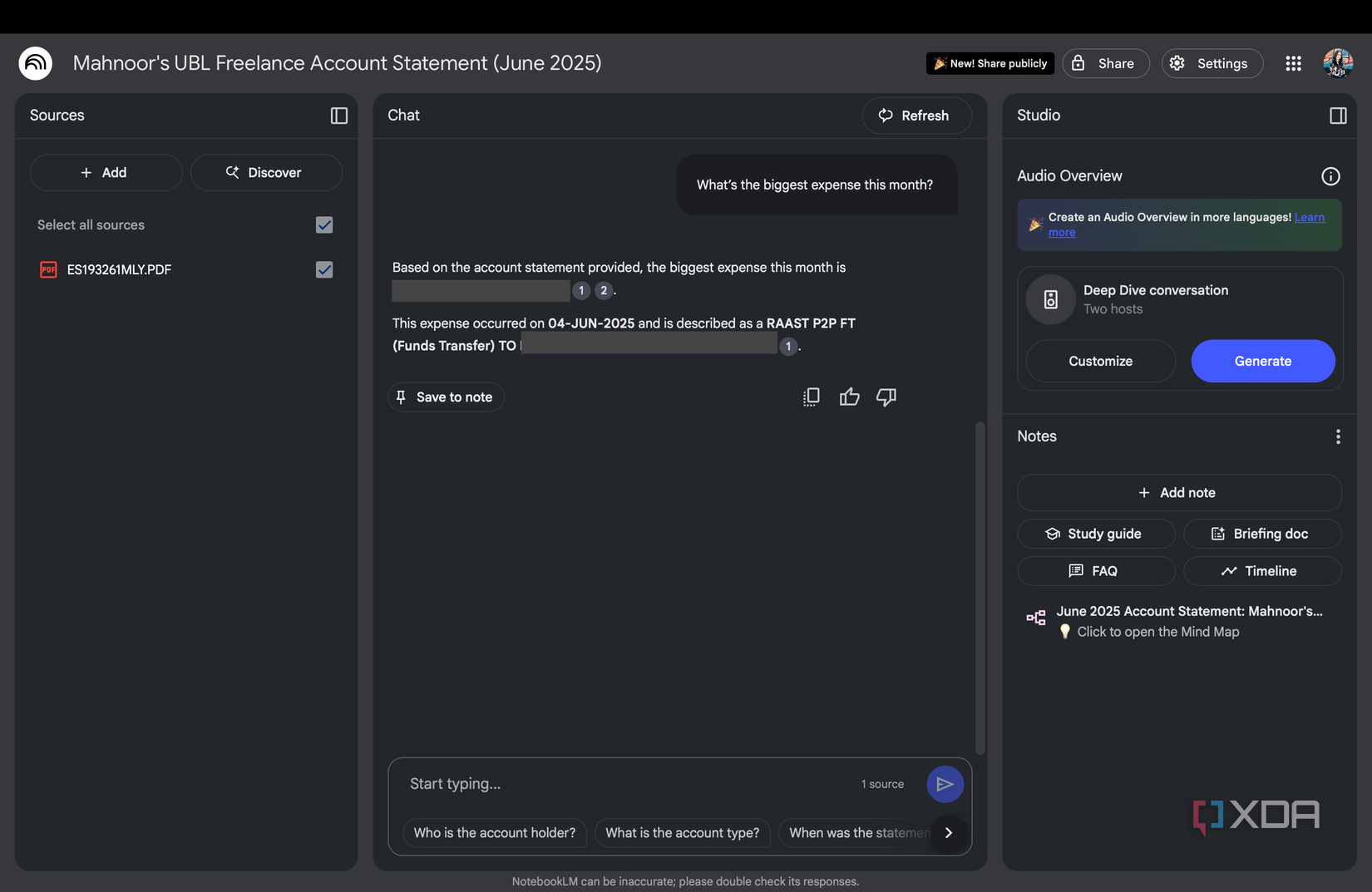Collapse the Sources panel
The image size is (1372, 892).
[x=338, y=116]
